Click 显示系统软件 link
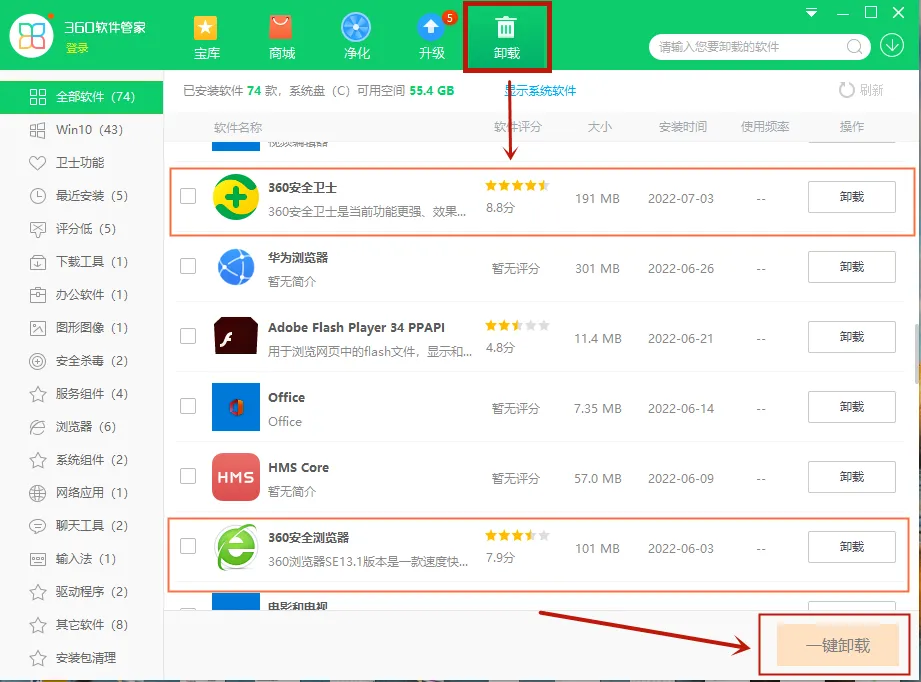Screen dimensions: 921x682 540,90
